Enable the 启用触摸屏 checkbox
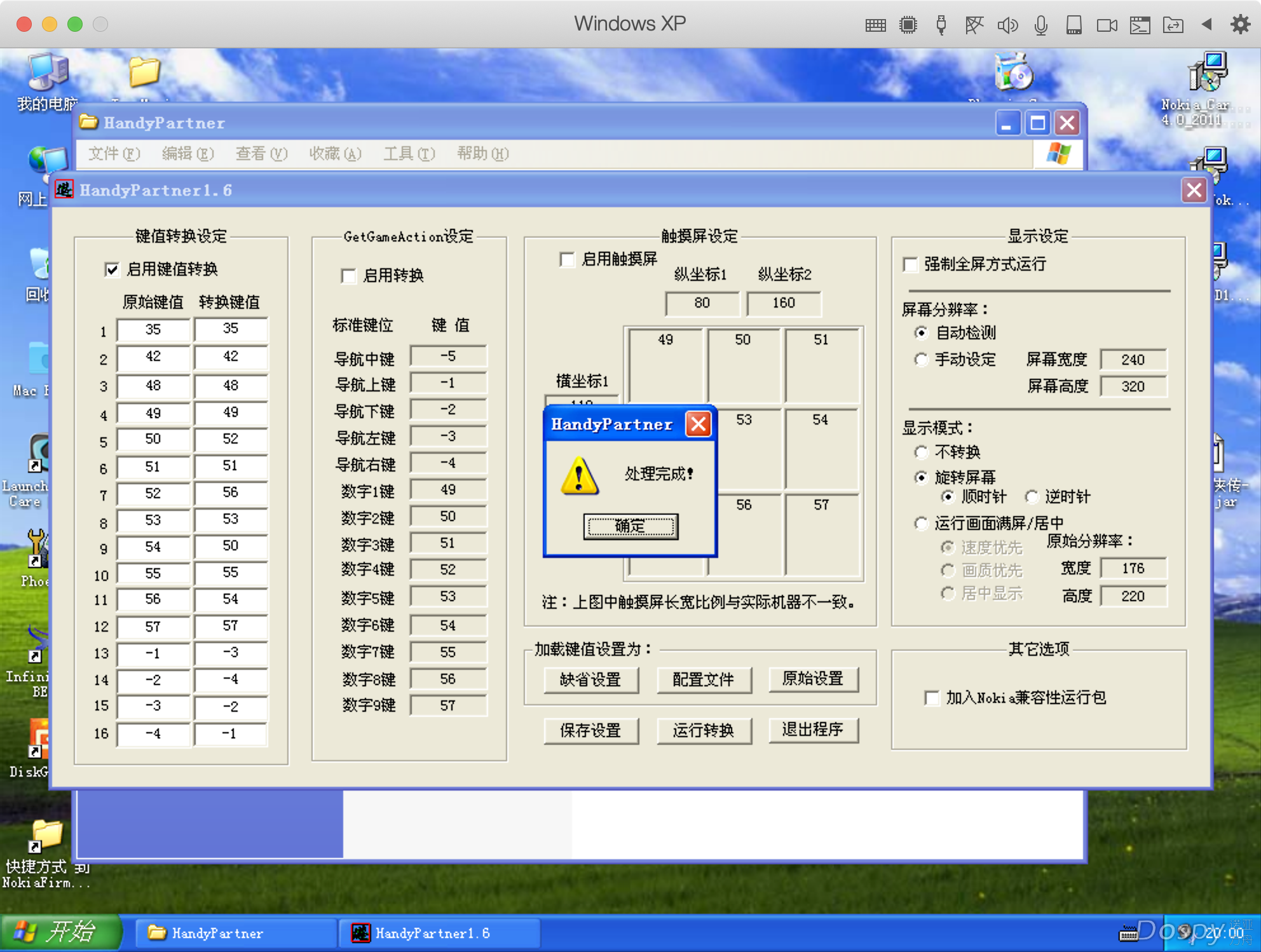 coord(567,259)
